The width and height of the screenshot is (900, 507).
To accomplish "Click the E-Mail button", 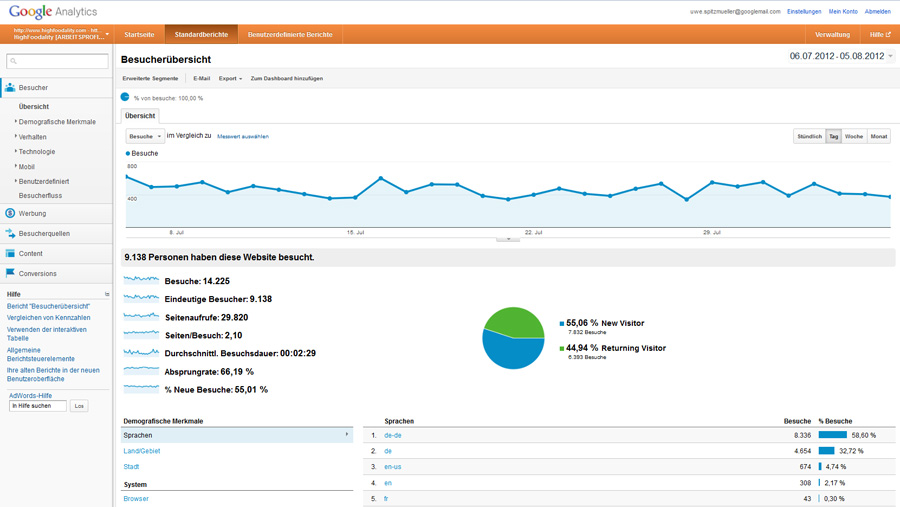I will pos(201,78).
